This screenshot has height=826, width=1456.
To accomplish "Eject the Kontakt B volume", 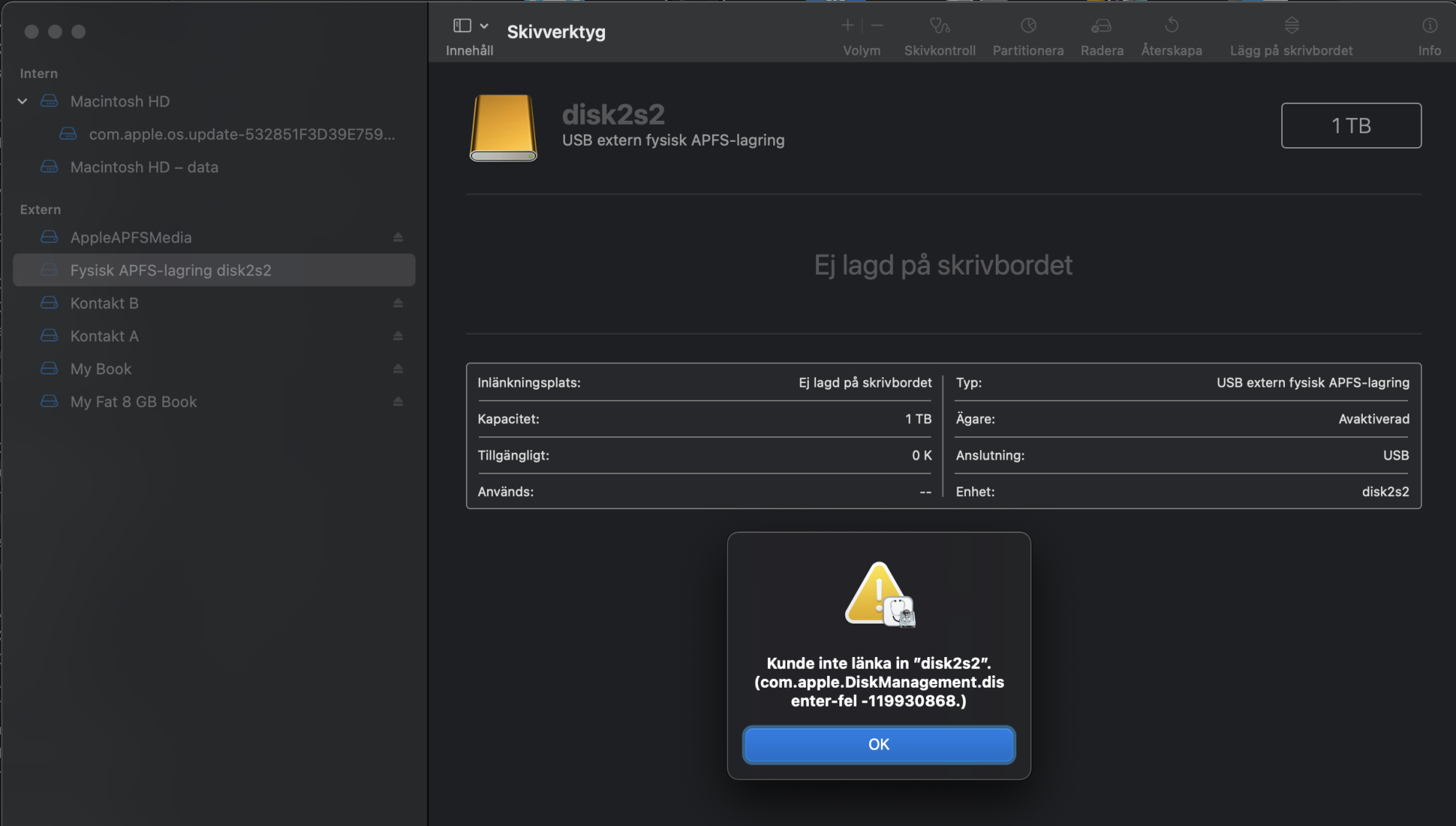I will point(397,303).
